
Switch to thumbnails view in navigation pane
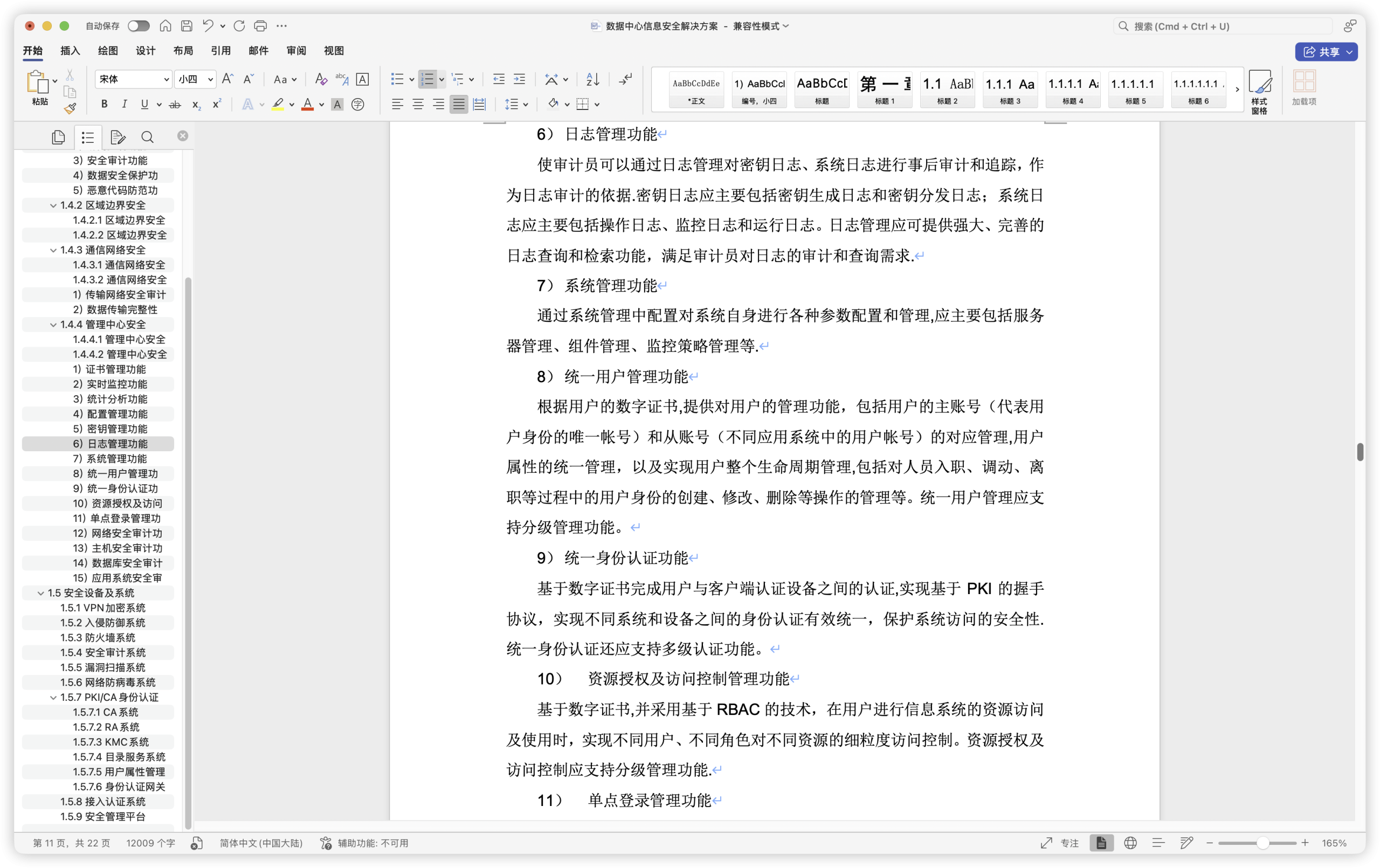pos(58,137)
